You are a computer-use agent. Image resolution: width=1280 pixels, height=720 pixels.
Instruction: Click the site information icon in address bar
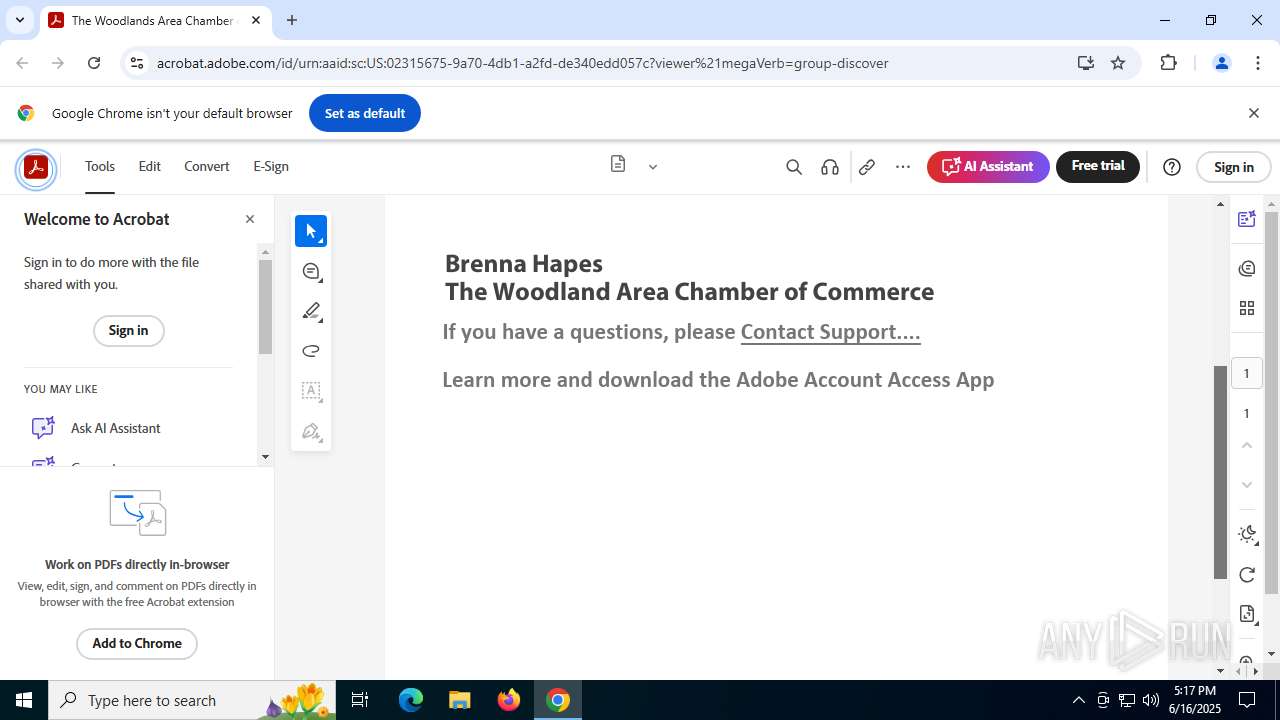(x=137, y=63)
